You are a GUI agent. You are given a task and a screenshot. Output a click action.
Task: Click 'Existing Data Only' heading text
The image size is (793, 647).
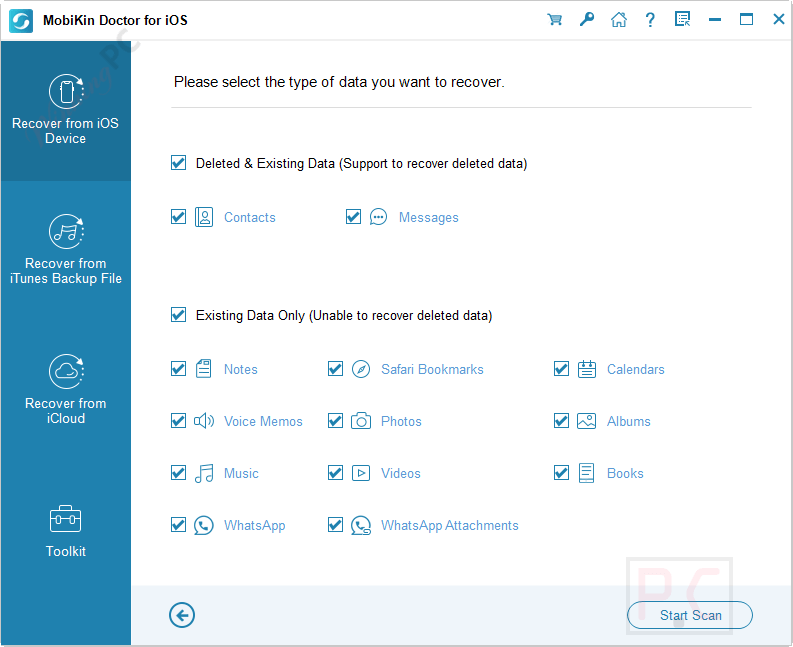(x=344, y=315)
